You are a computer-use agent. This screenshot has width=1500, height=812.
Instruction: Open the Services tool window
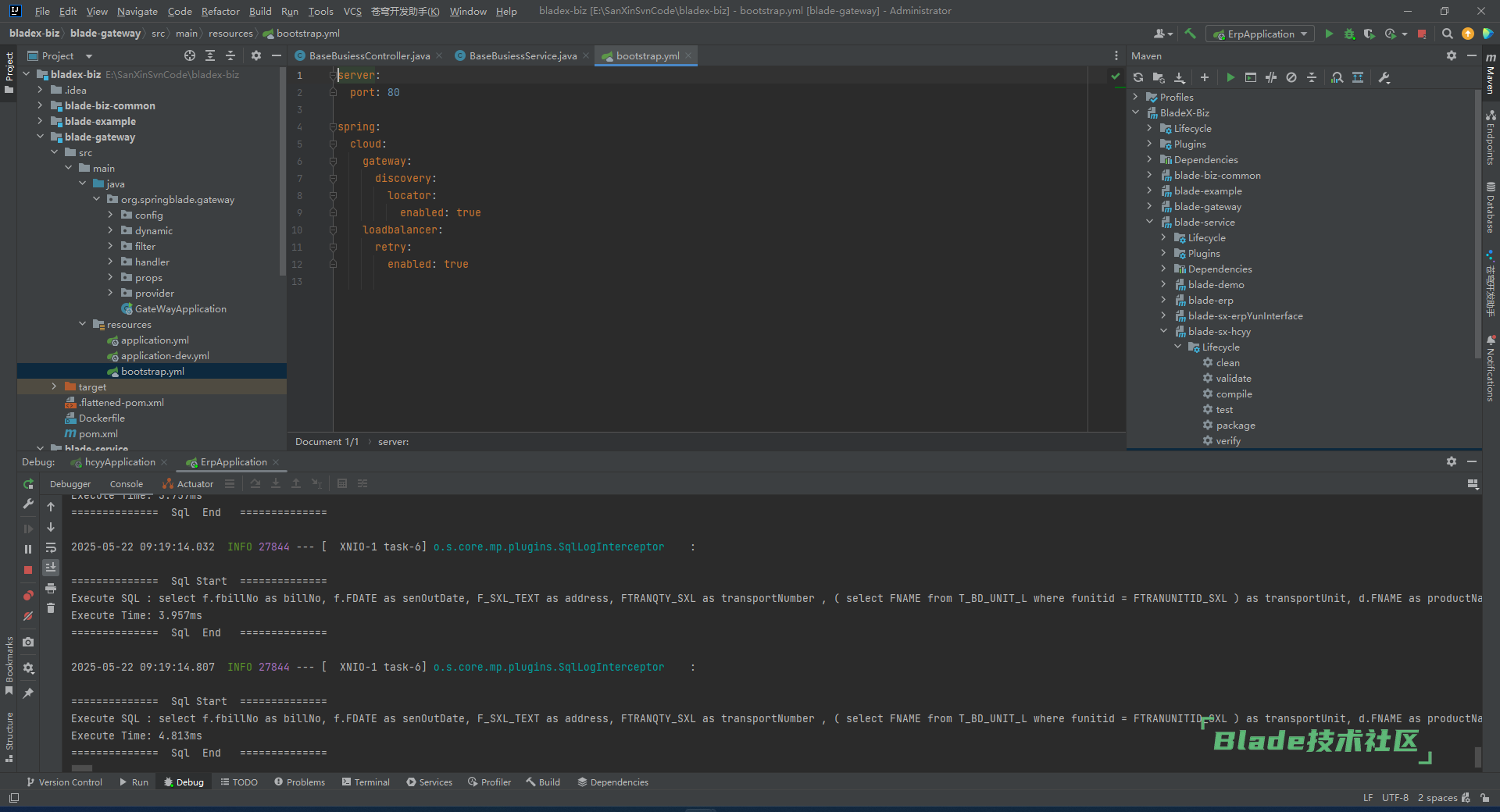[429, 782]
